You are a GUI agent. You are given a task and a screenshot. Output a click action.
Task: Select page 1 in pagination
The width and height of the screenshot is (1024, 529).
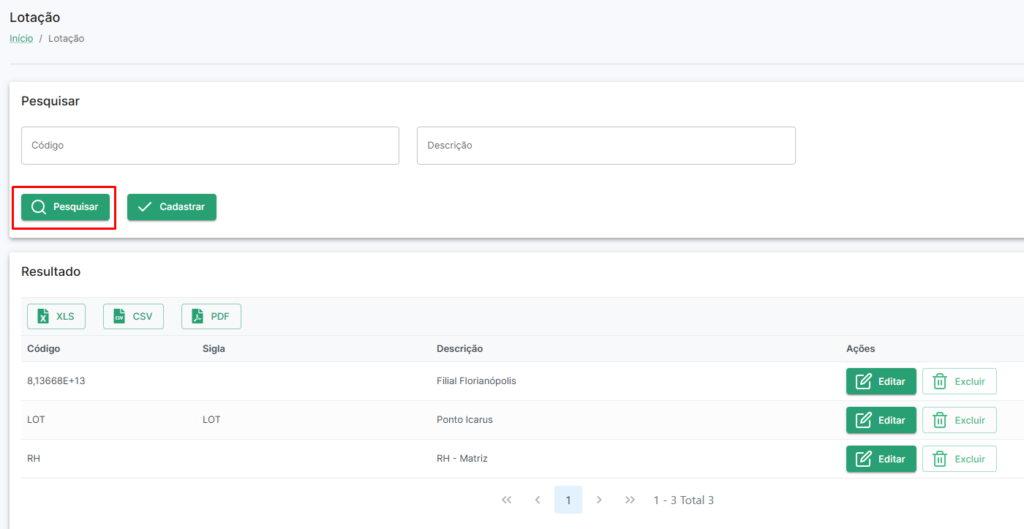[568, 500]
